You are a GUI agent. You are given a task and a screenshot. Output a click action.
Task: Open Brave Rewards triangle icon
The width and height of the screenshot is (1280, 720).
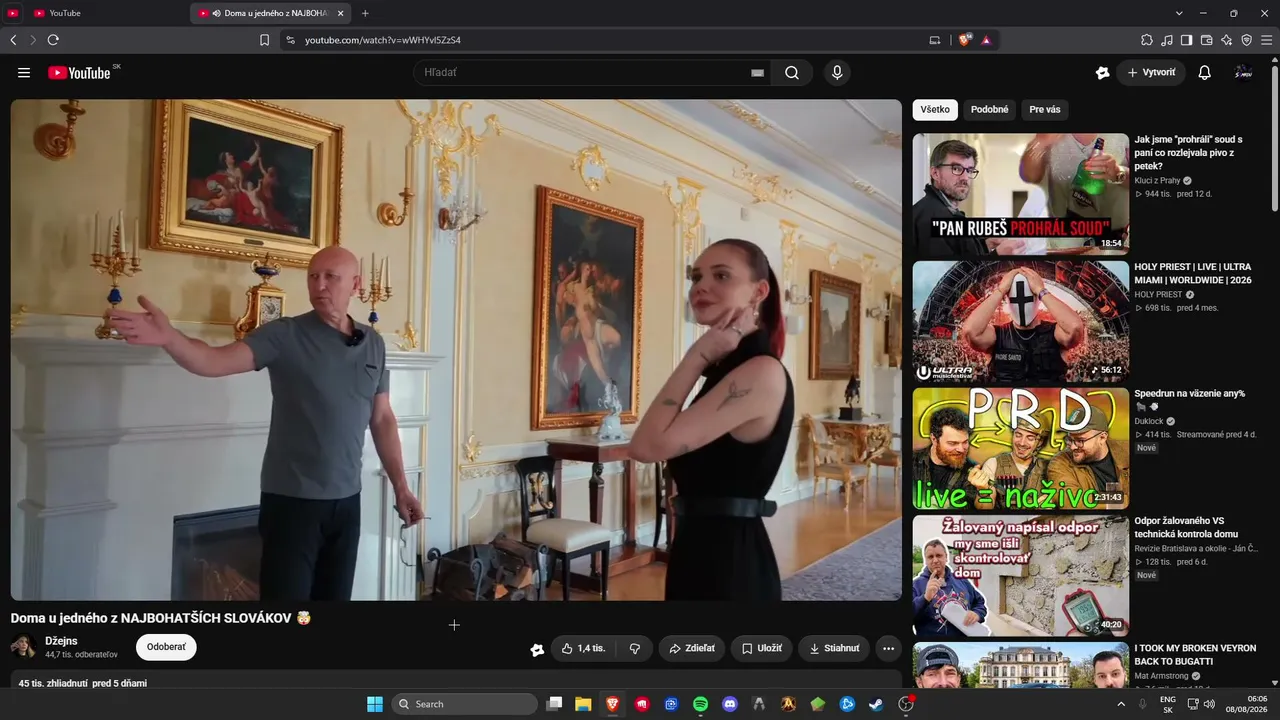point(986,40)
